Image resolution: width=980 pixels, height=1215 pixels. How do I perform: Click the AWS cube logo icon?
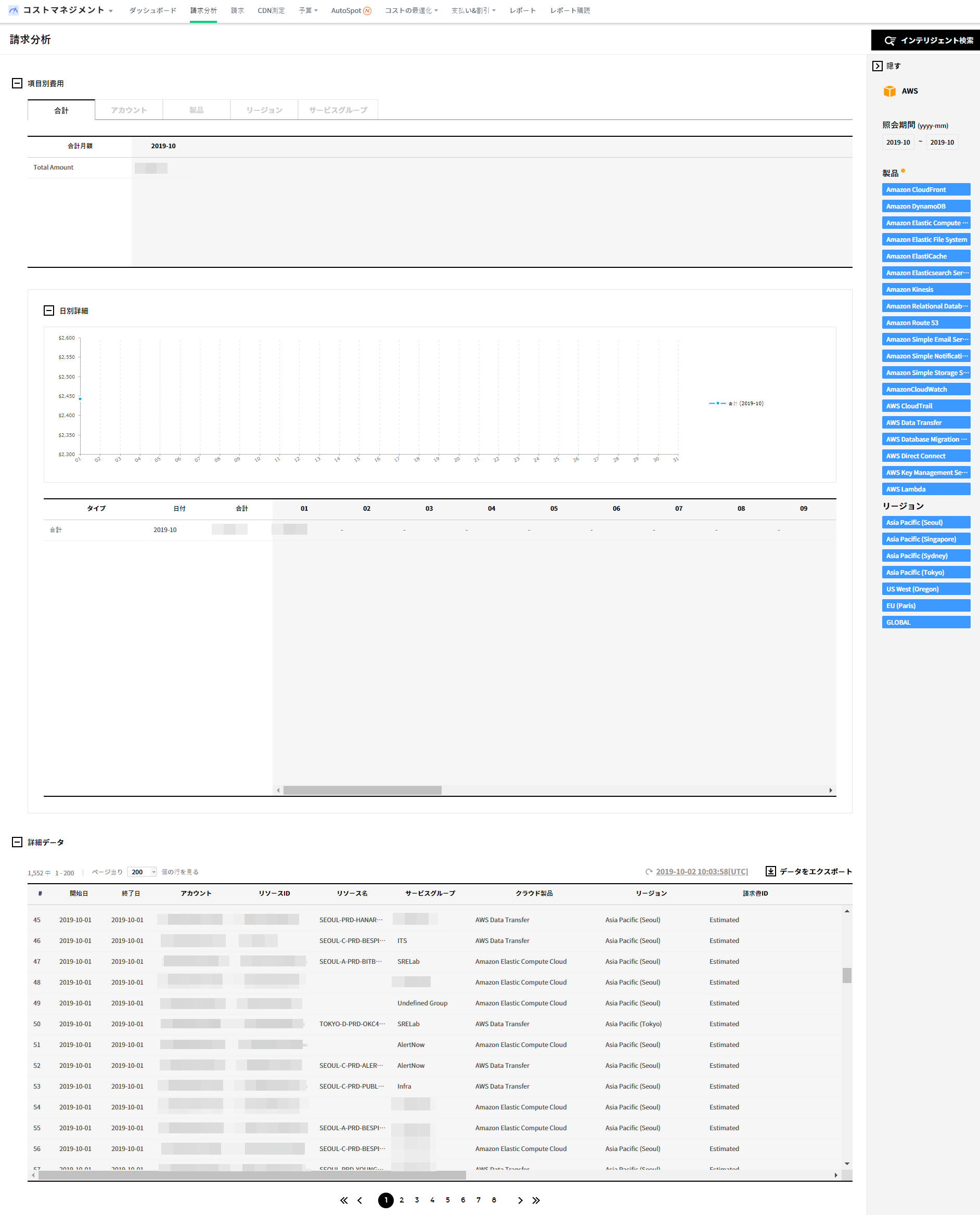[889, 92]
